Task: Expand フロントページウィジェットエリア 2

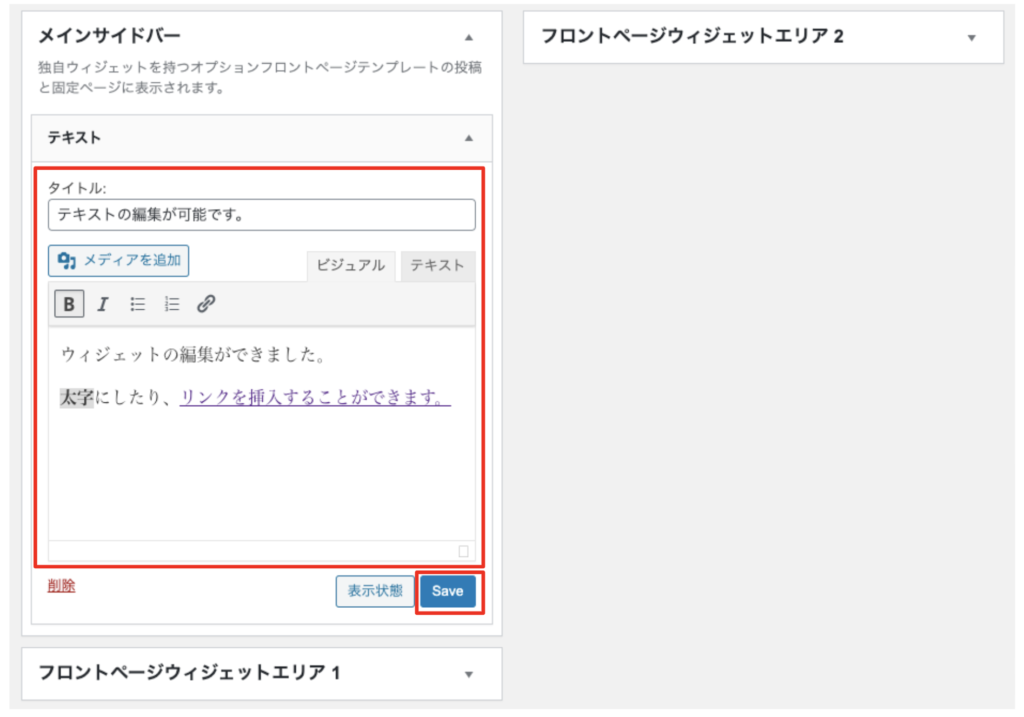Action: (x=970, y=37)
